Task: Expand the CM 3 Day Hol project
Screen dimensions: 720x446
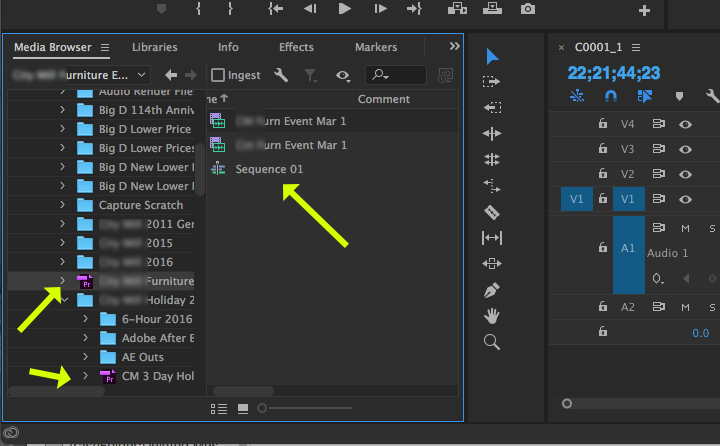Action: tap(85, 375)
